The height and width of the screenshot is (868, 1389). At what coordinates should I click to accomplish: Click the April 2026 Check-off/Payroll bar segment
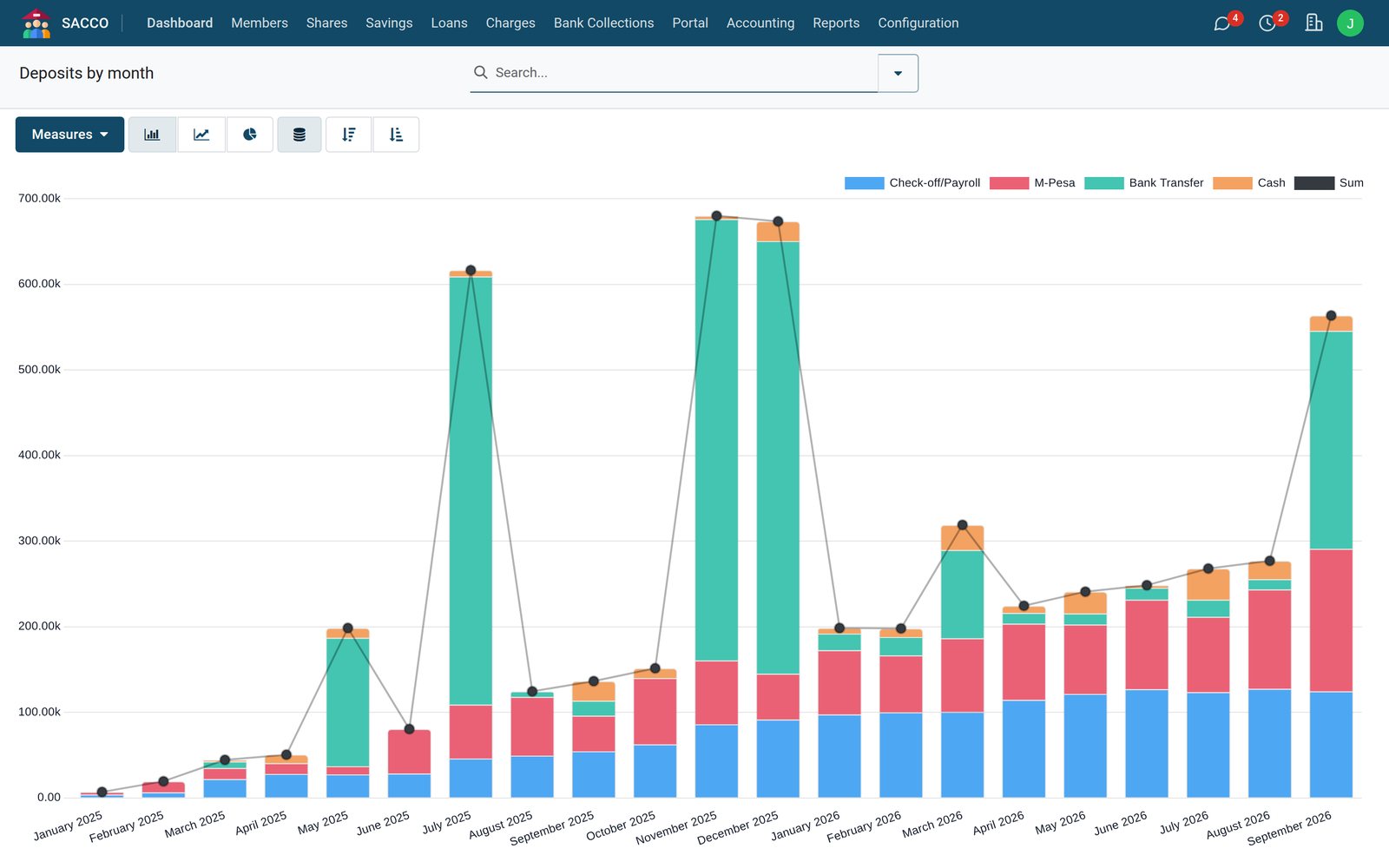1024,749
